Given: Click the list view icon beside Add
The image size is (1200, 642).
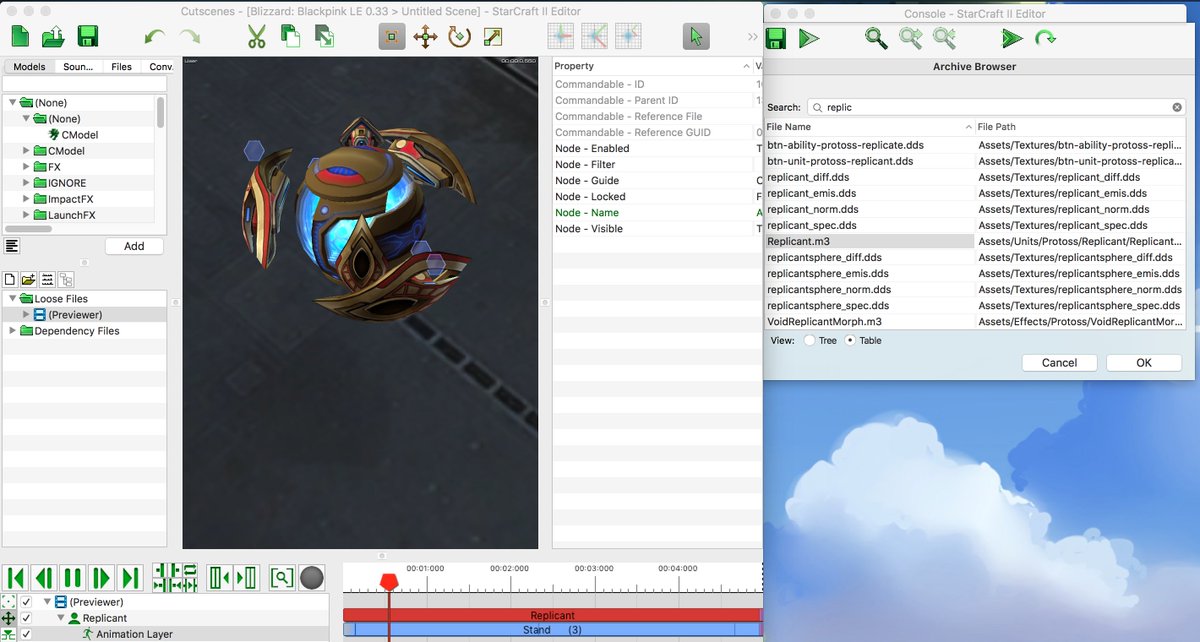Looking at the screenshot, I should 12,246.
